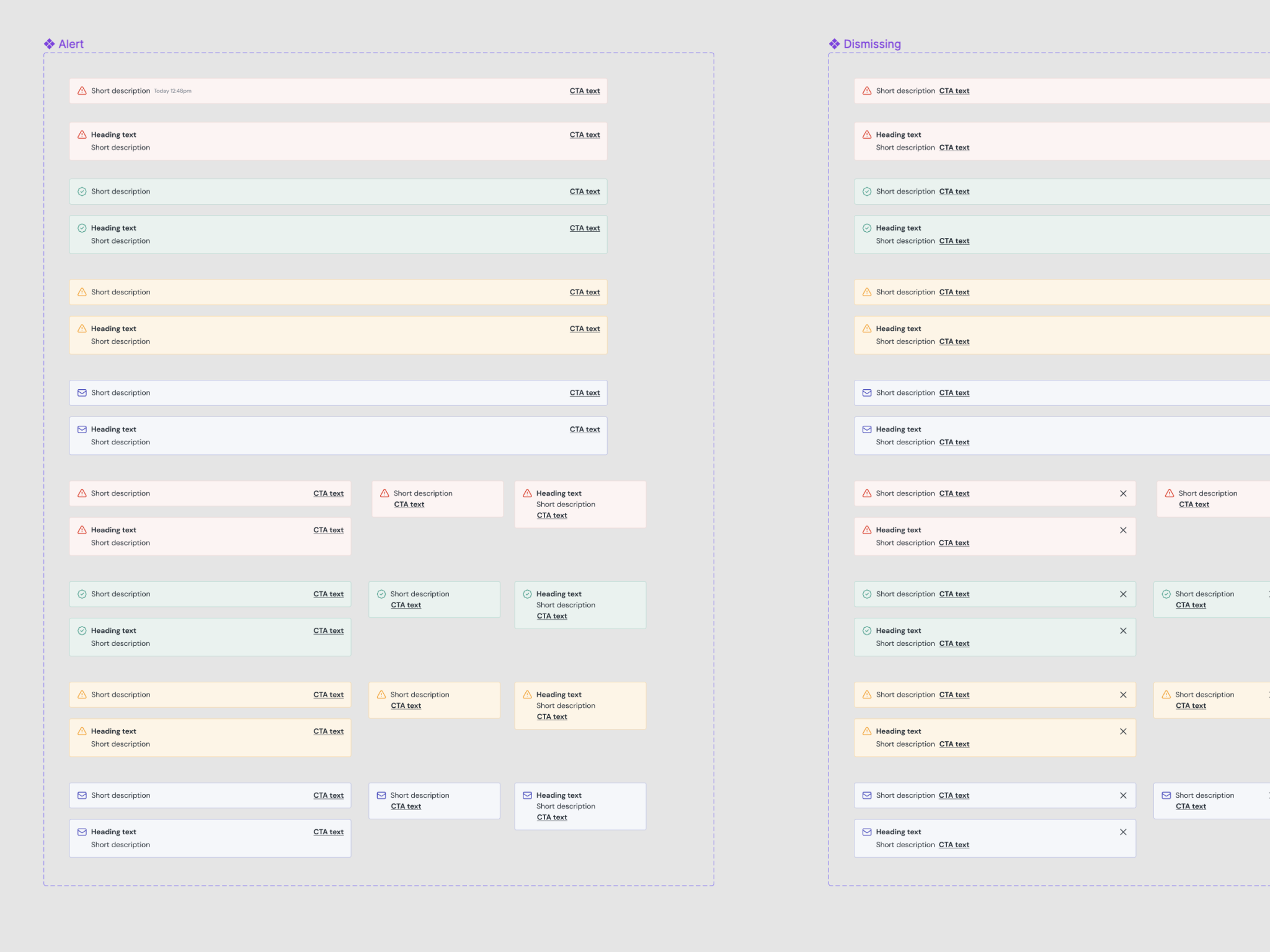
Task: Close the yellow single-line dismissible alert
Action: tap(1123, 695)
